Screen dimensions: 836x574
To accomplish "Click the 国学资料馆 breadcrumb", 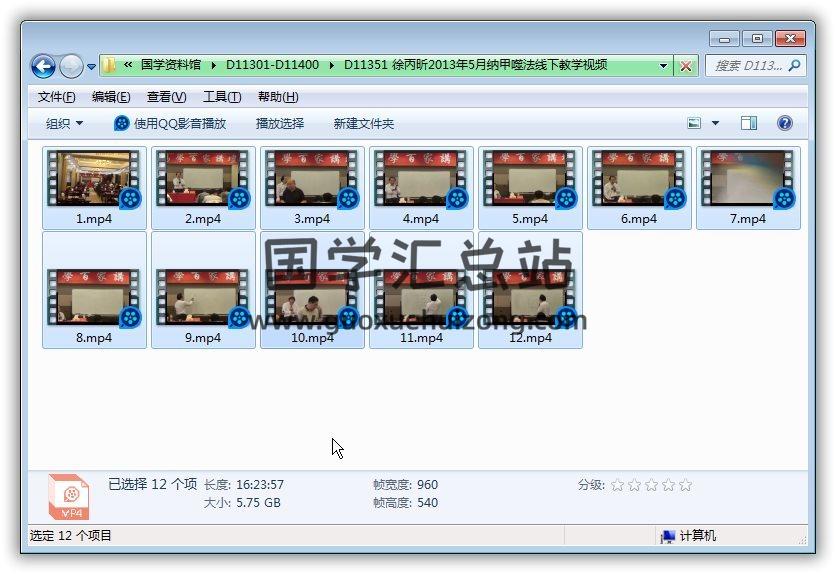I will (x=171, y=65).
